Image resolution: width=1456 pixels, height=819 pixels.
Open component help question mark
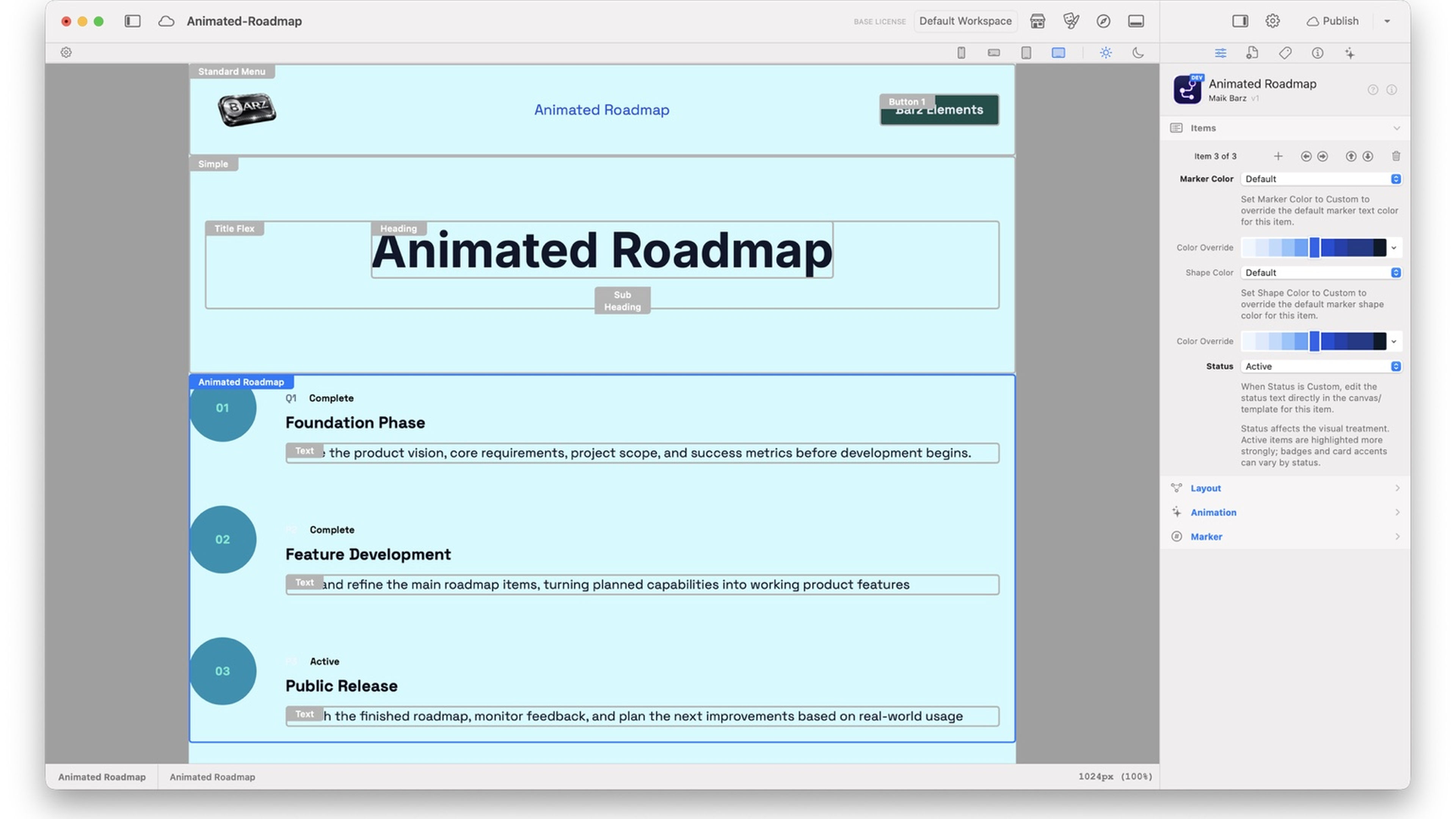tap(1372, 90)
